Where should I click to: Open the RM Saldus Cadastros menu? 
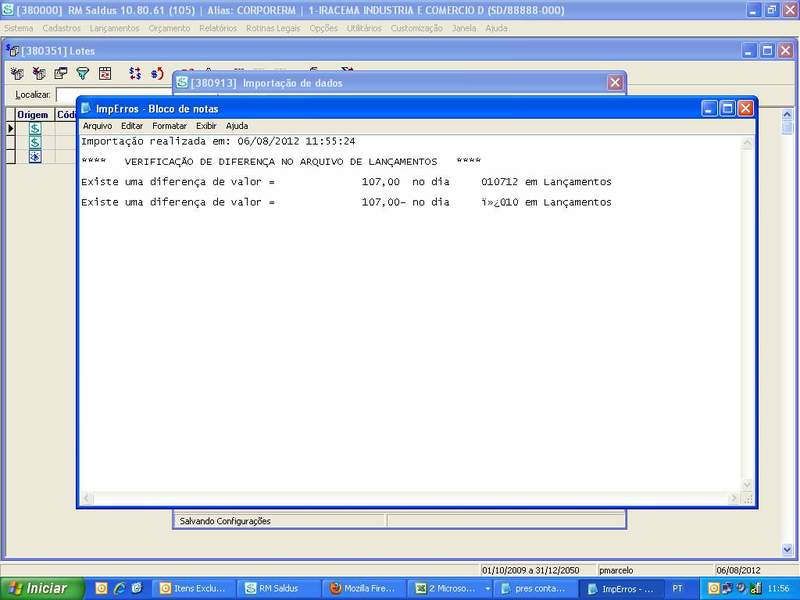[62, 29]
